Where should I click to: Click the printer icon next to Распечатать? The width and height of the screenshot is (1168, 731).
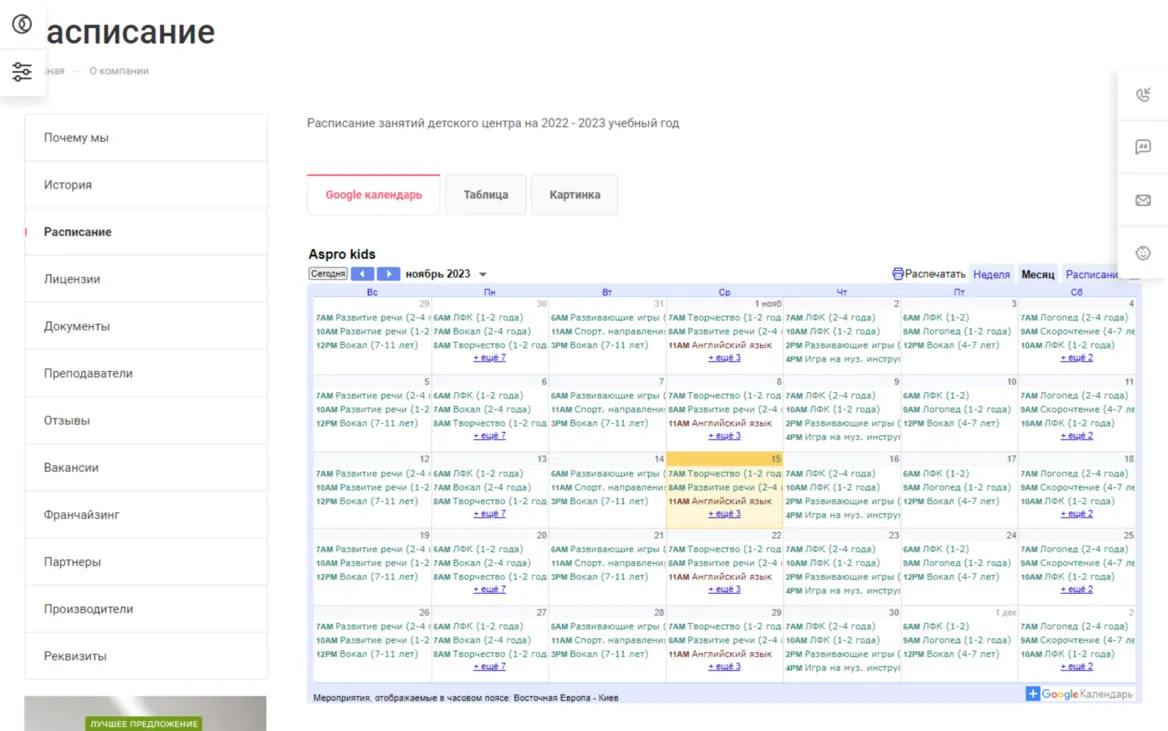click(x=898, y=273)
